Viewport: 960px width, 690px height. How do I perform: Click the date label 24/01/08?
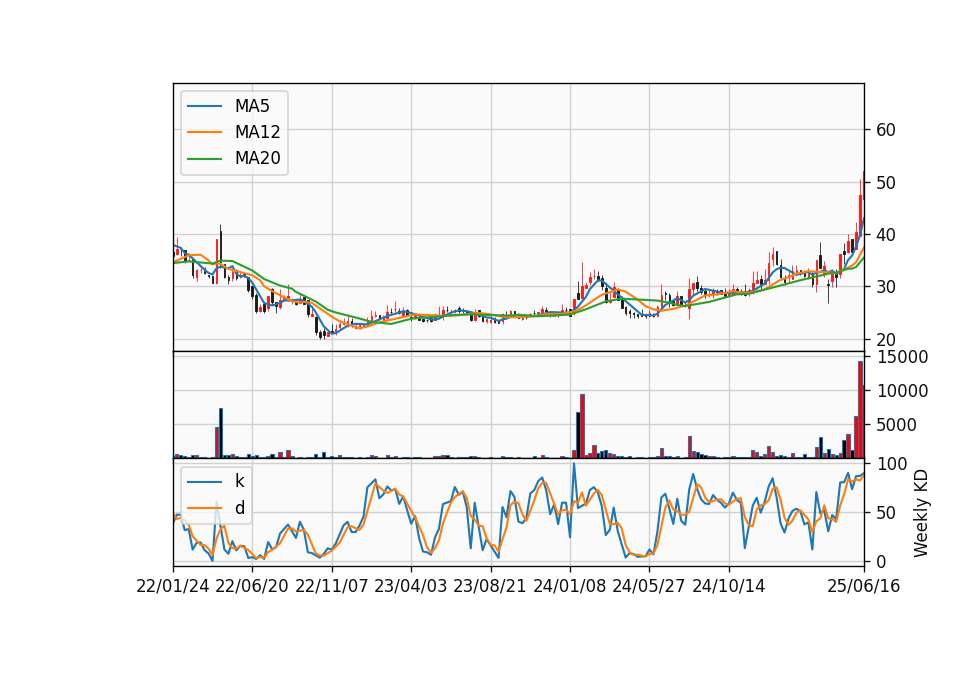click(x=569, y=586)
